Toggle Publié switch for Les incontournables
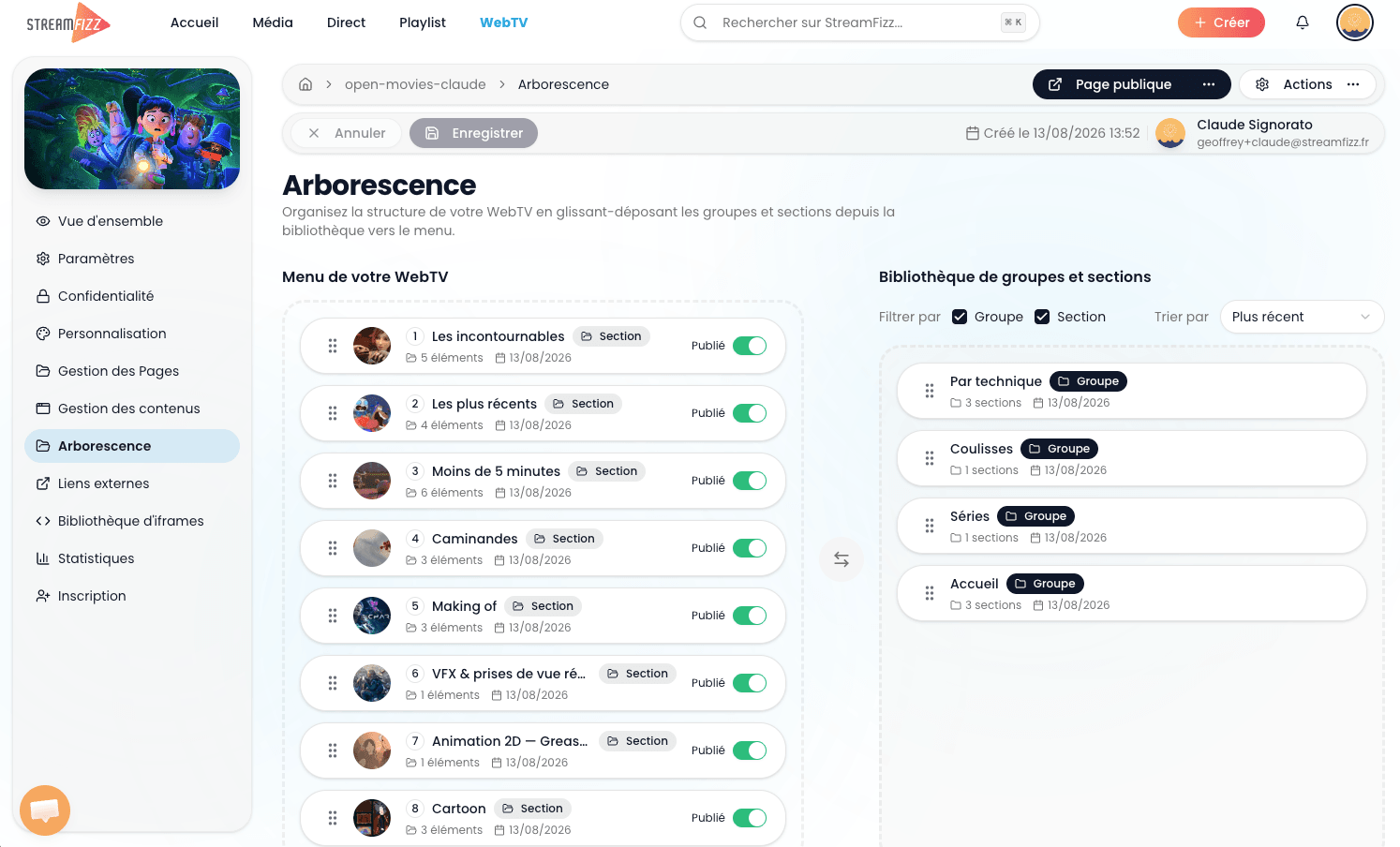The height and width of the screenshot is (847, 1400). tap(750, 346)
